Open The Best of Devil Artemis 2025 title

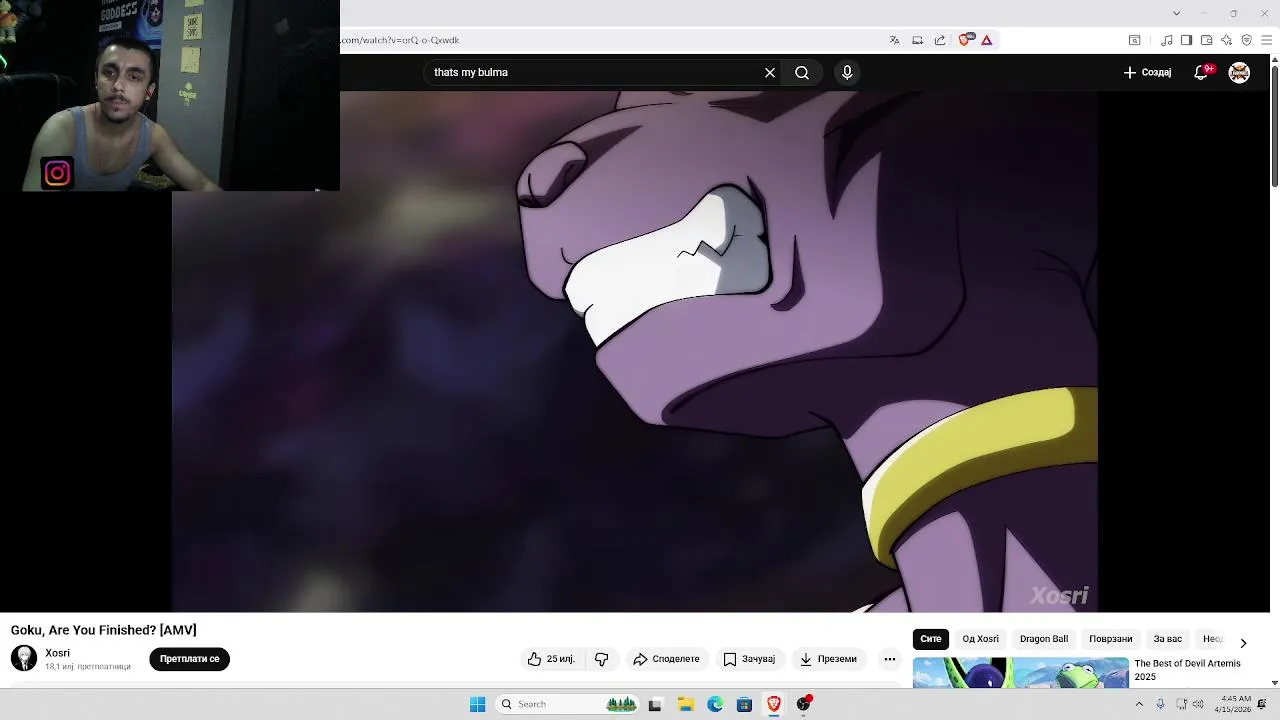(x=1187, y=670)
